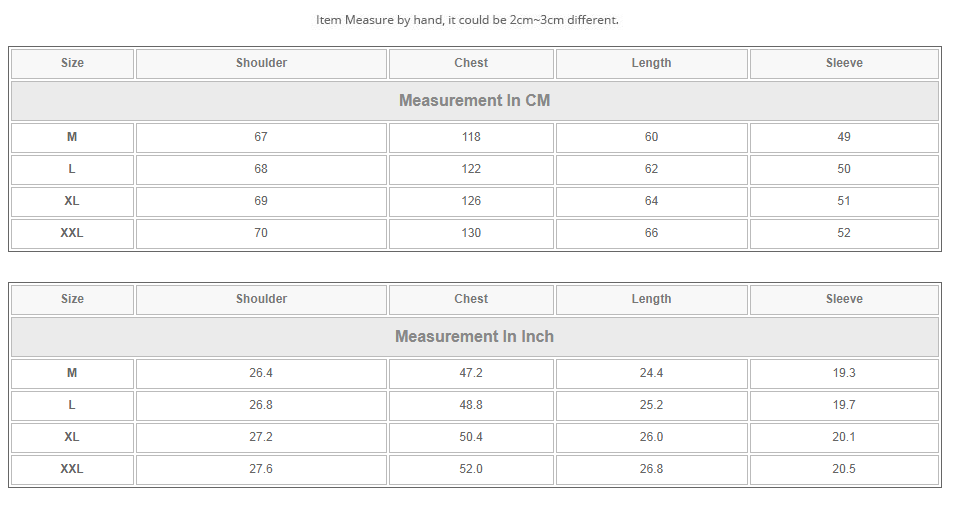Select the XXL size row label in CM table
This screenshot has width=954, height=510.
[72, 233]
